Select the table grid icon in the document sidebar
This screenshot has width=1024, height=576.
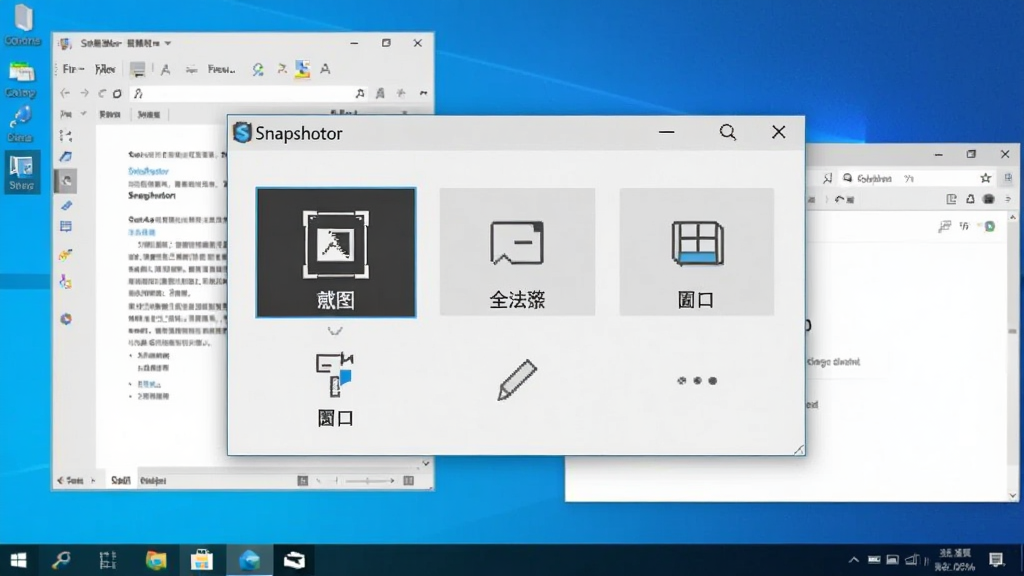coord(66,227)
